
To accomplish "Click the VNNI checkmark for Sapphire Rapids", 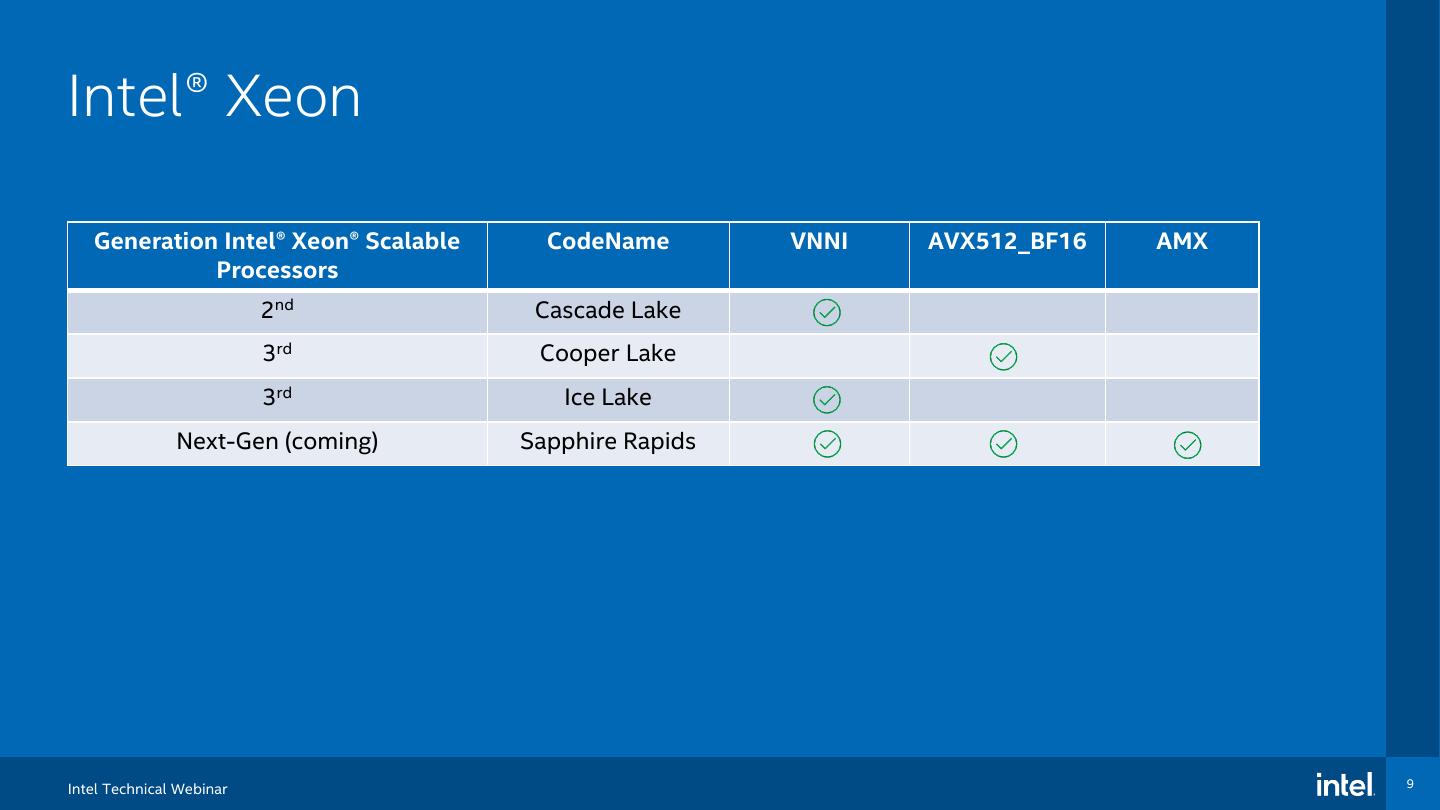I will 827,444.
